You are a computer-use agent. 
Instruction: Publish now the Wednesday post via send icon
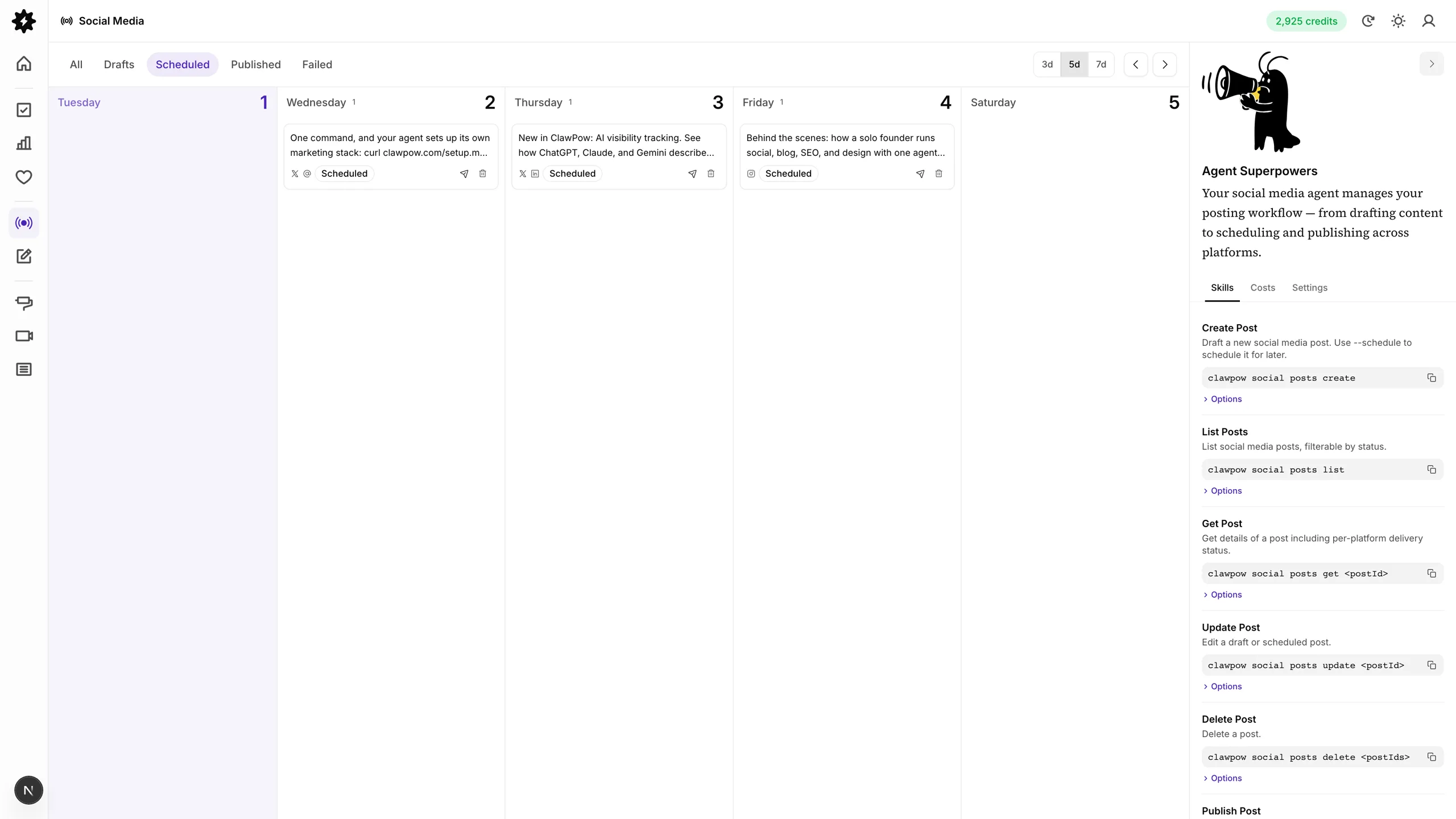coord(464,173)
